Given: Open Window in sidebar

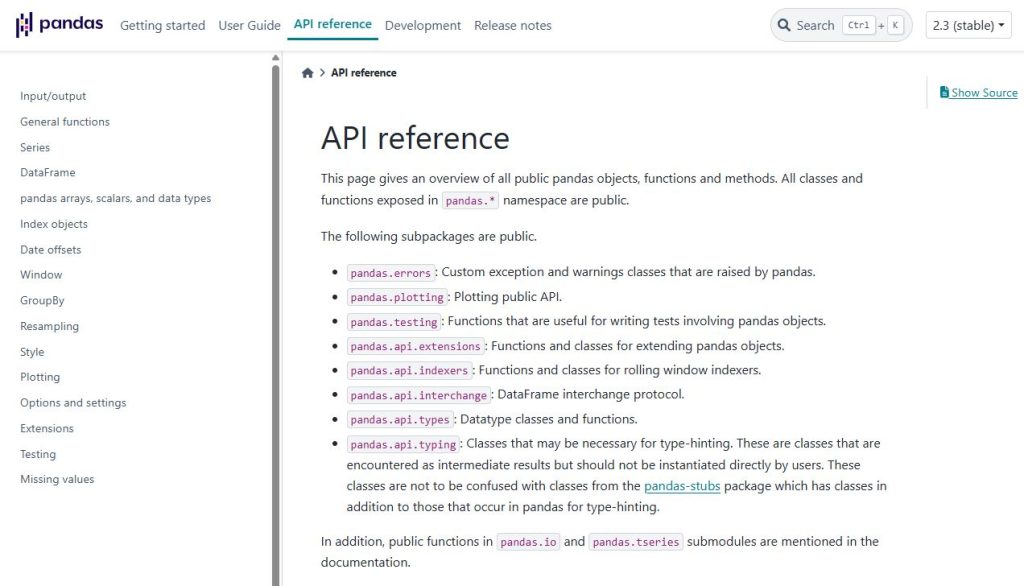Looking at the screenshot, I should pos(41,275).
